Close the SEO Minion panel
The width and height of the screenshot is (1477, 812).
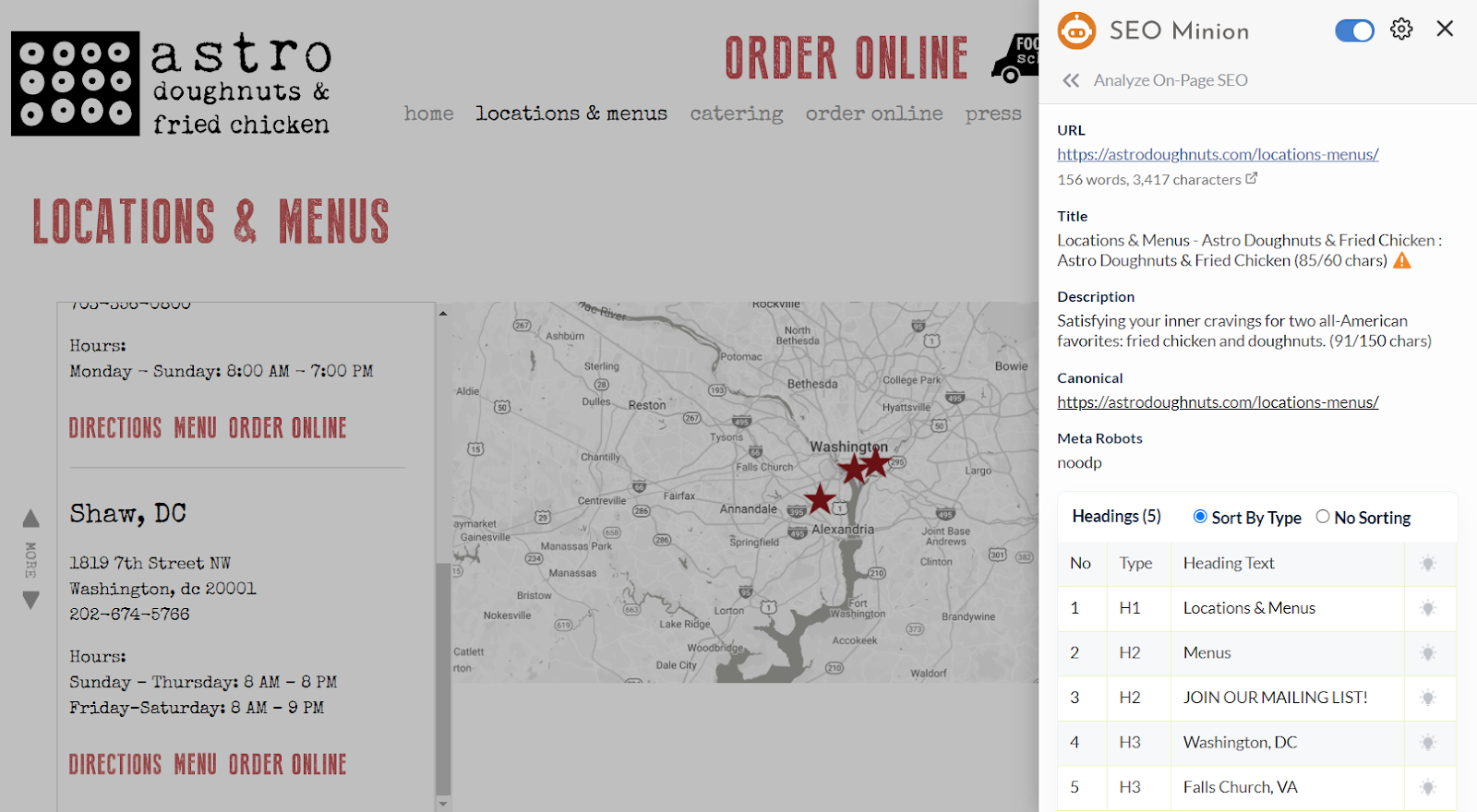[1445, 29]
